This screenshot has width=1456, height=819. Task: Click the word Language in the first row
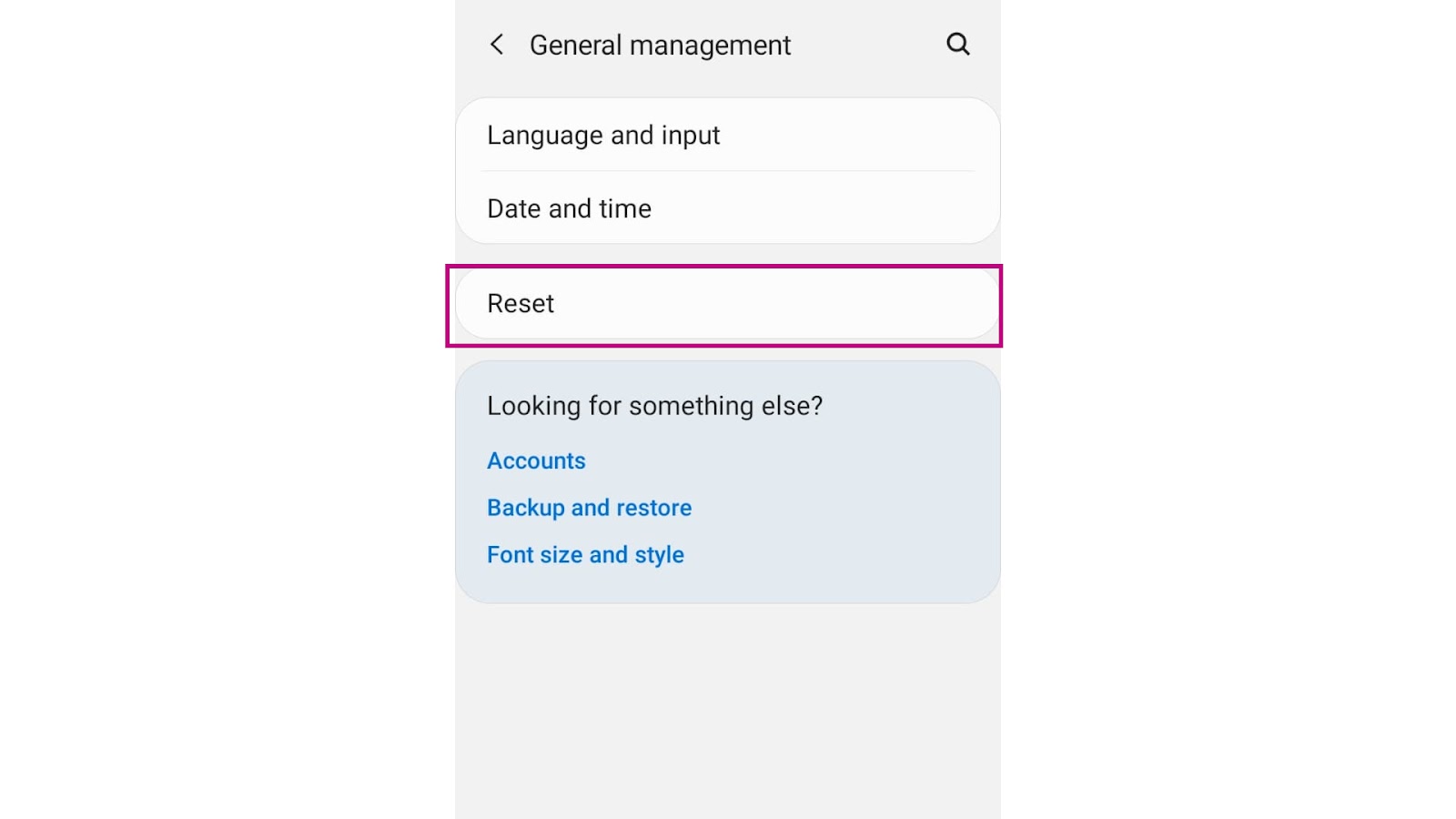pos(544,136)
